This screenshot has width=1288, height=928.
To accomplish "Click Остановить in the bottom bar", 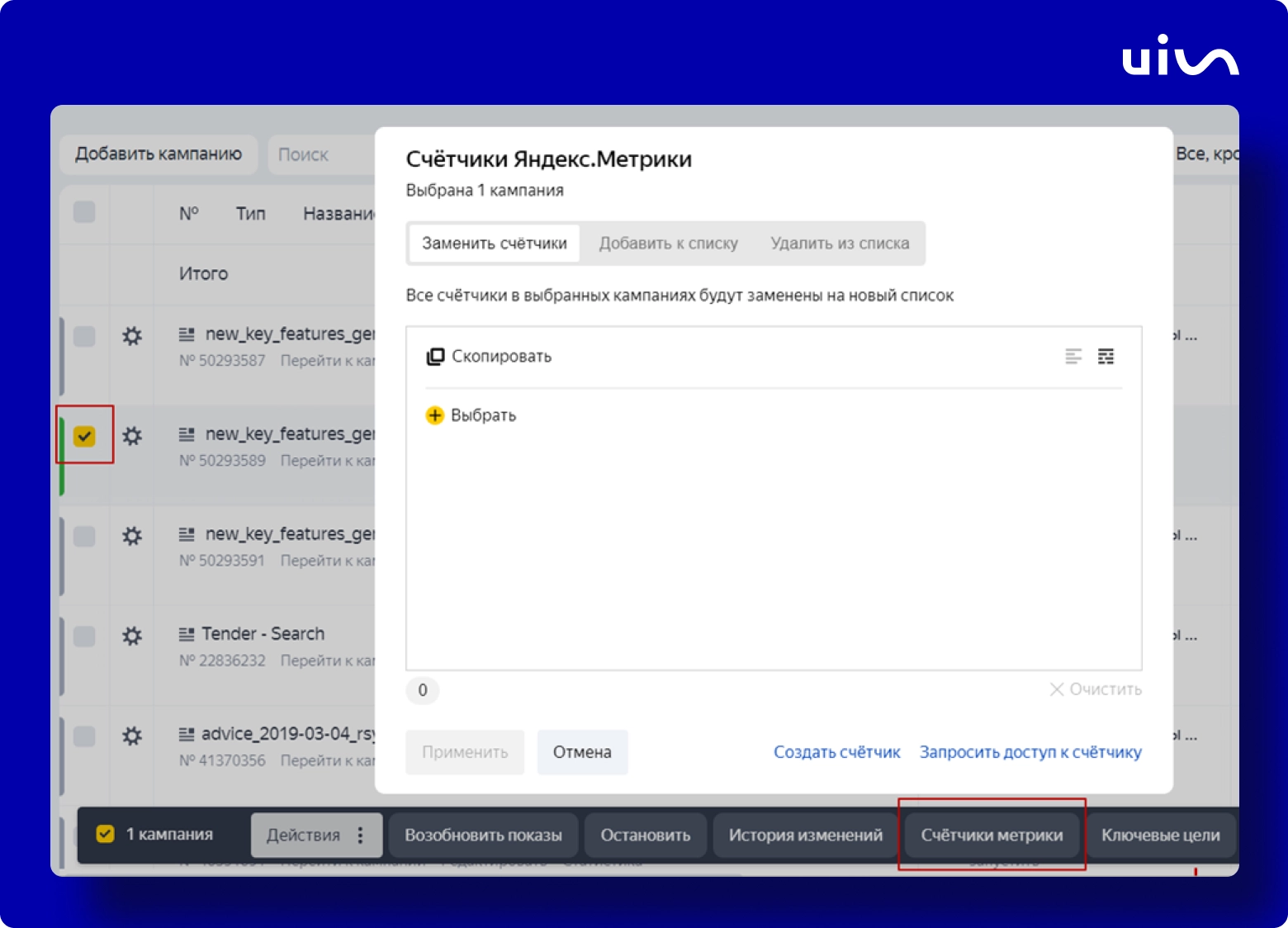I will 646,836.
